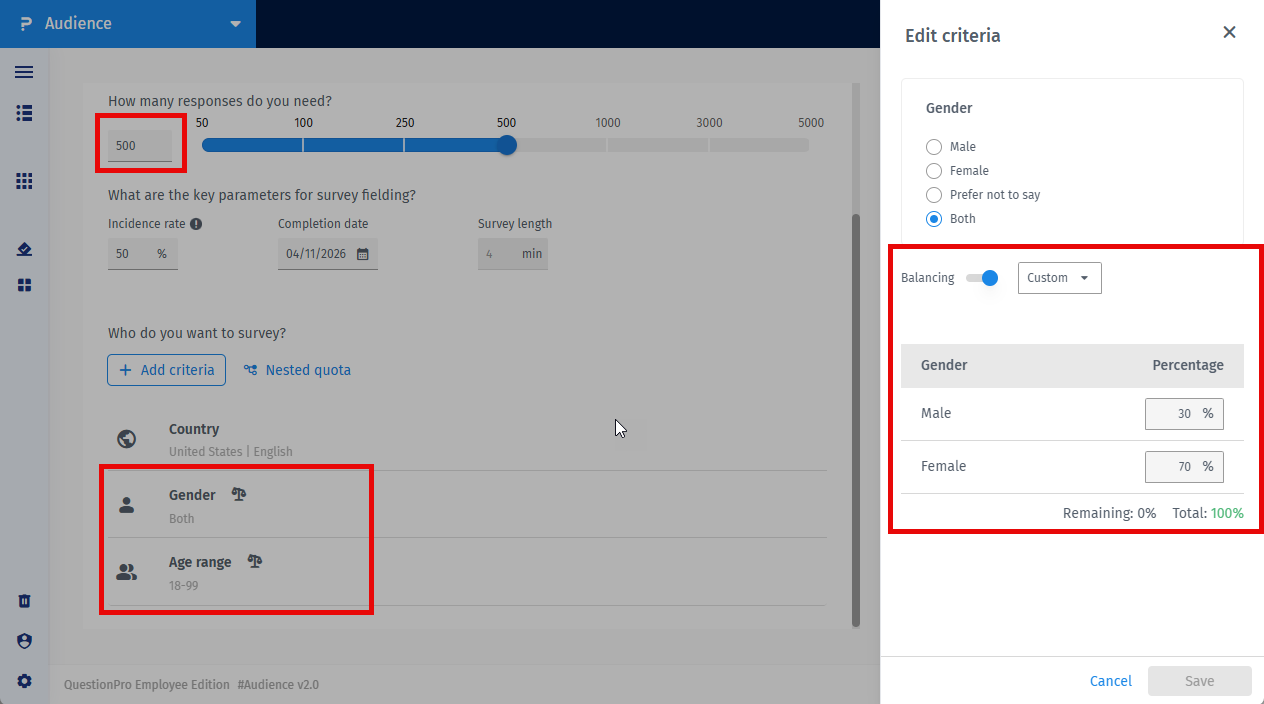Select the Female radio button

934,171
